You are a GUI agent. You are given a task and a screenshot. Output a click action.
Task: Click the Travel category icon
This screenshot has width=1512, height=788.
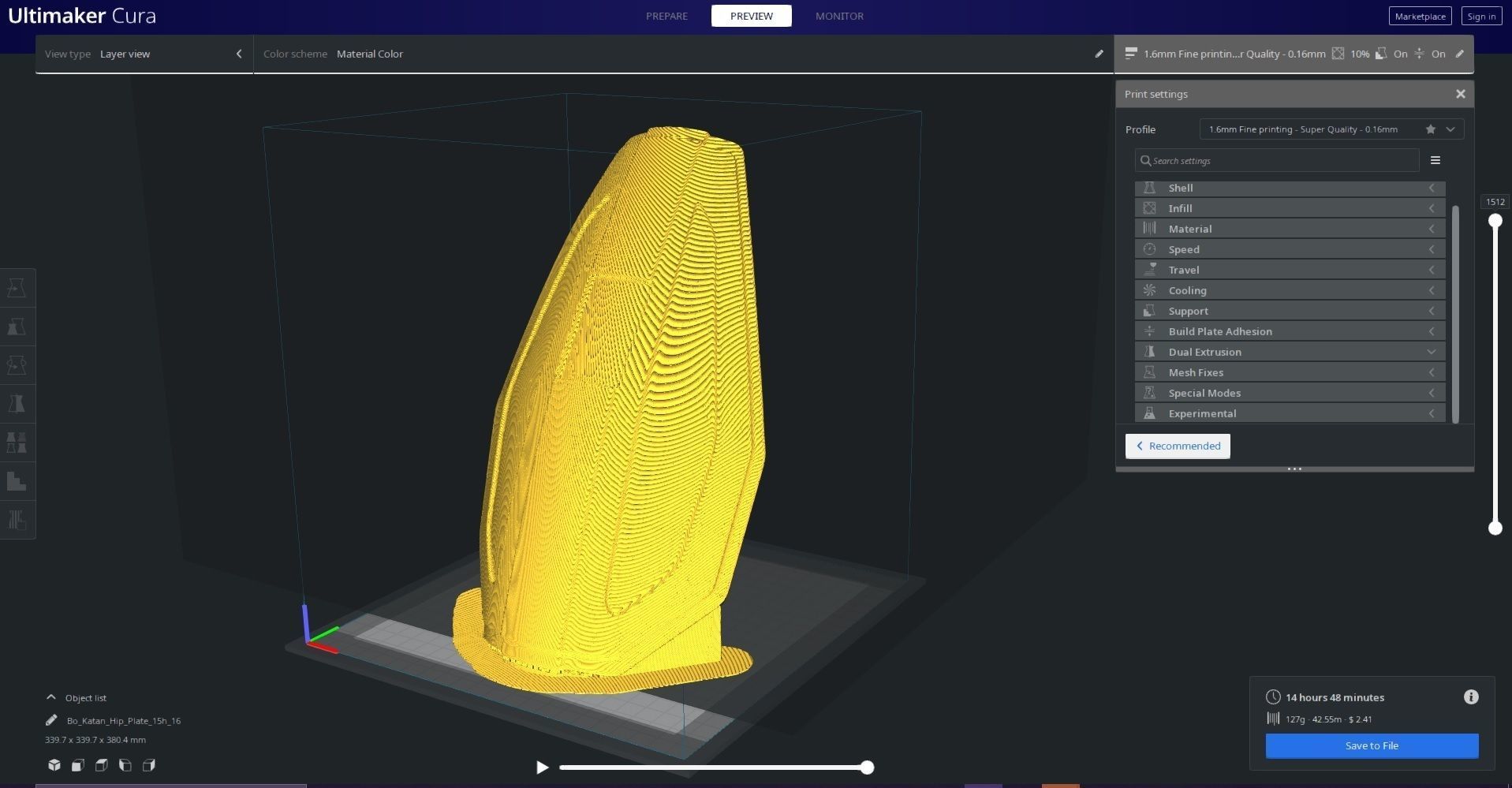(1149, 270)
